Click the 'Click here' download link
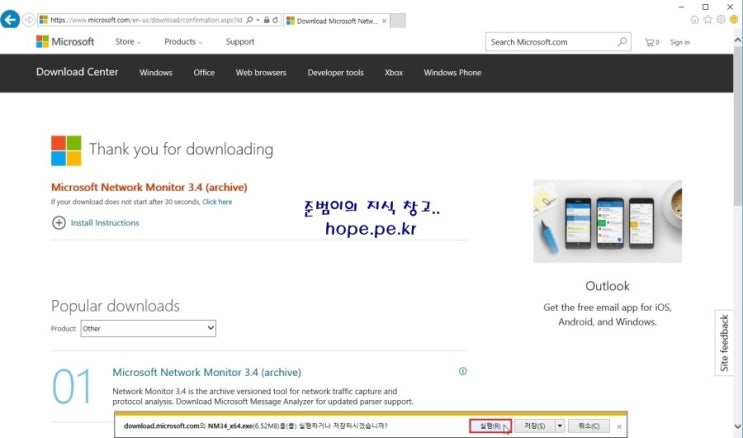Viewport: 743px width, 438px height. pyautogui.click(x=217, y=202)
